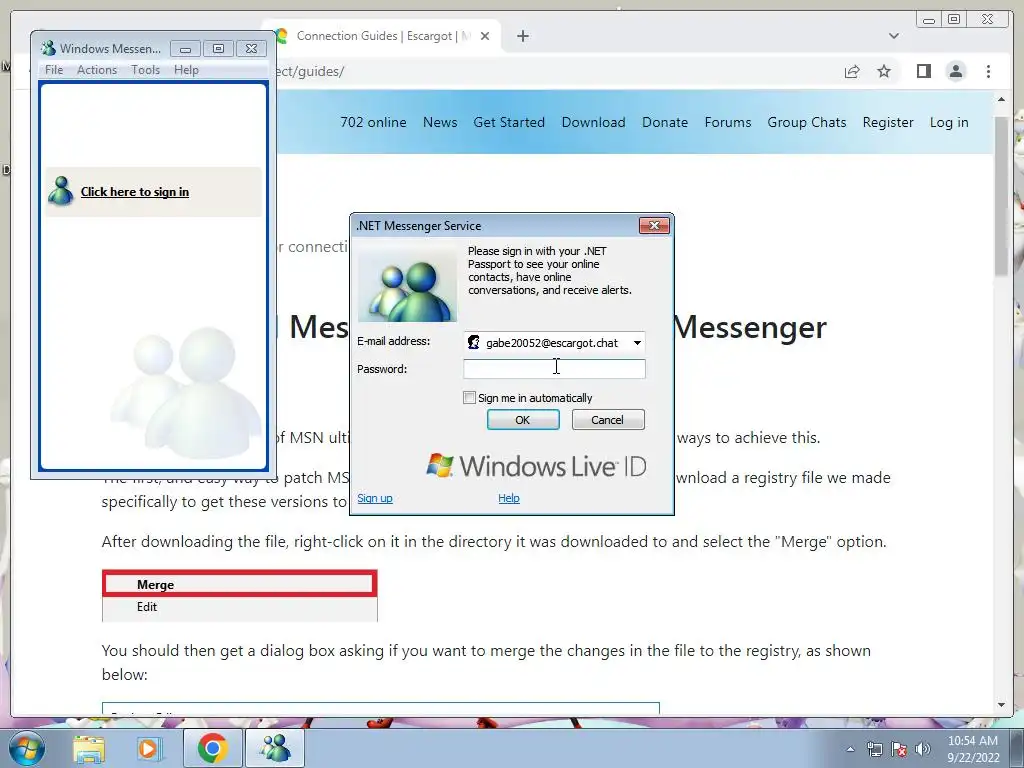Tick the Sign me in automatically checkbox
The width and height of the screenshot is (1024, 768).
[469, 398]
